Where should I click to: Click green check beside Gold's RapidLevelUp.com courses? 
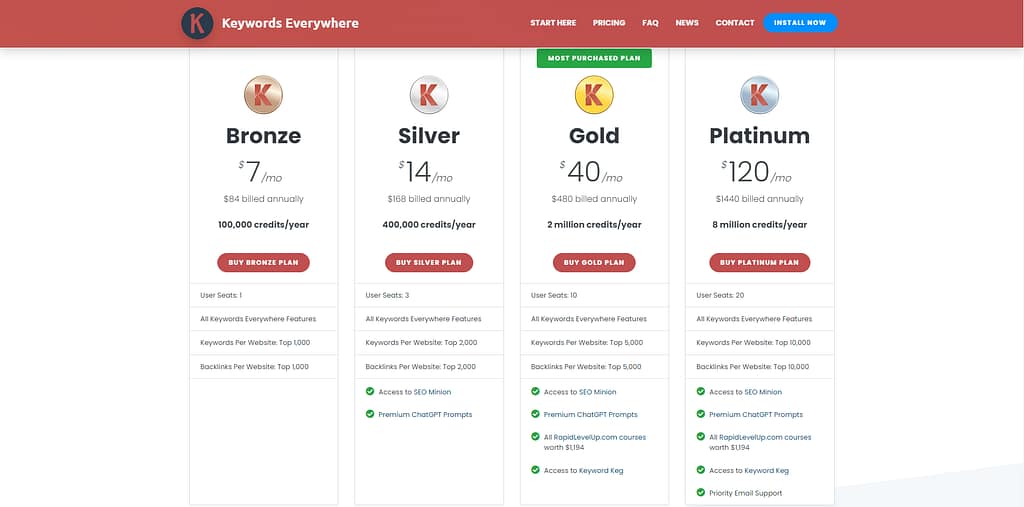pos(536,436)
